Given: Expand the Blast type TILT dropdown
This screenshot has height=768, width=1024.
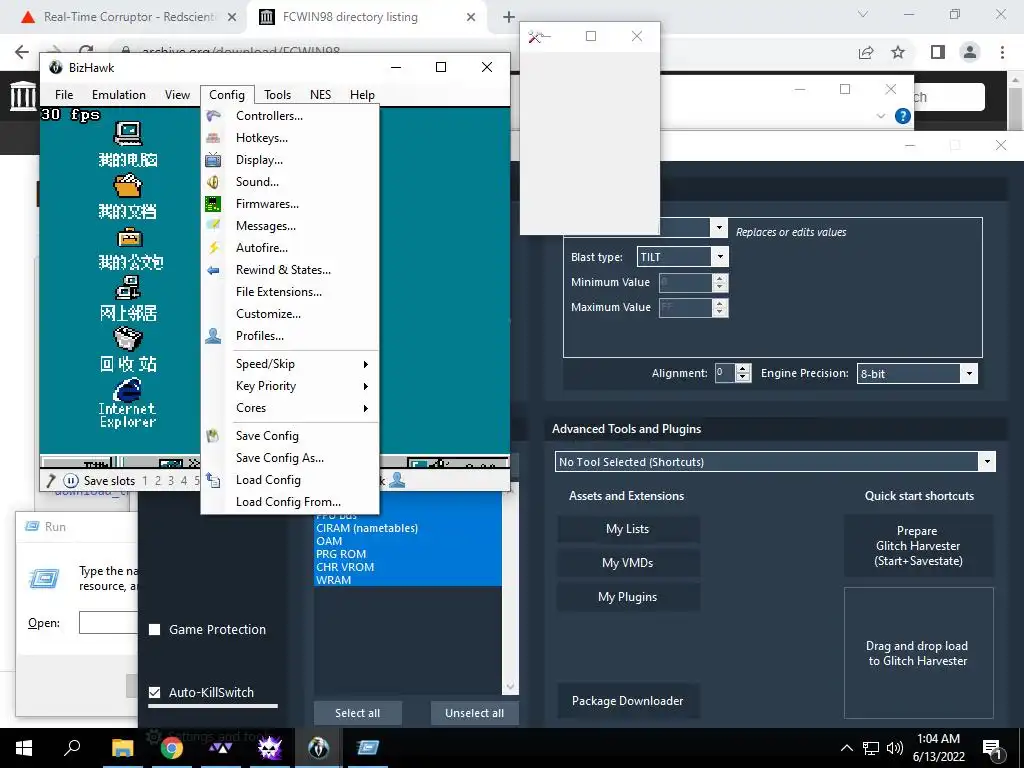Looking at the screenshot, I should tap(720, 257).
